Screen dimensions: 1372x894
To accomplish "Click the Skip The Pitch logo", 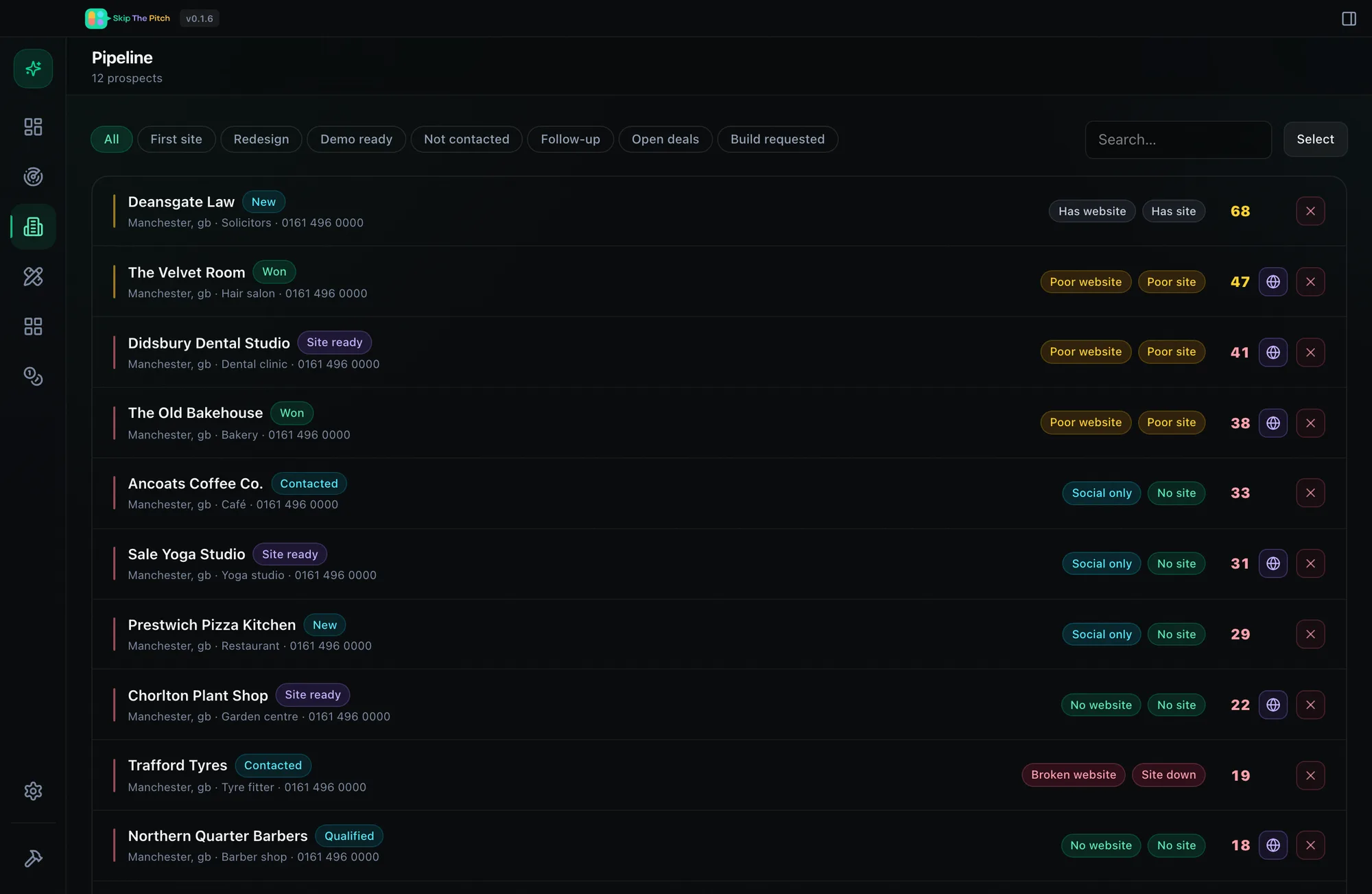I will [x=128, y=19].
